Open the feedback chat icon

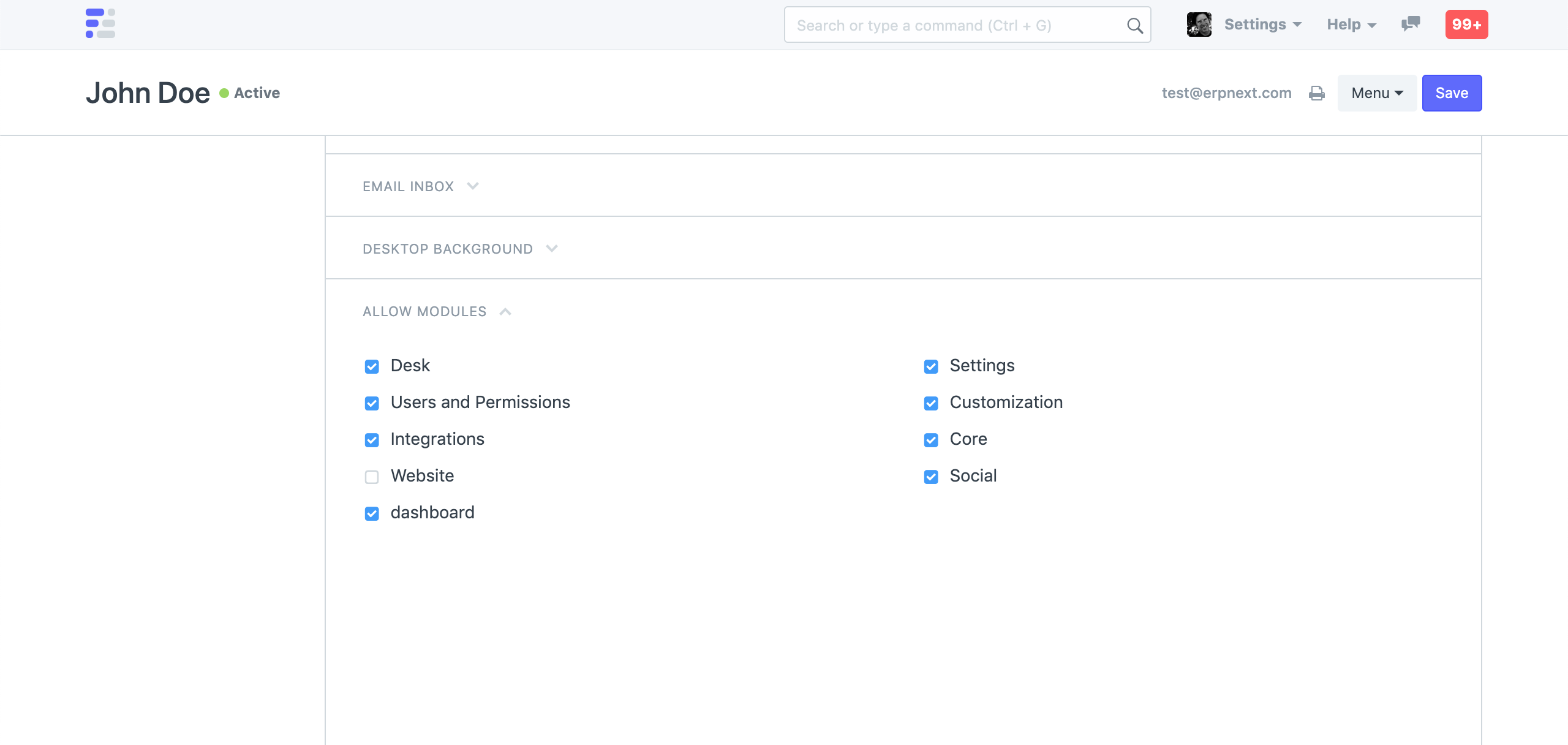1411,24
